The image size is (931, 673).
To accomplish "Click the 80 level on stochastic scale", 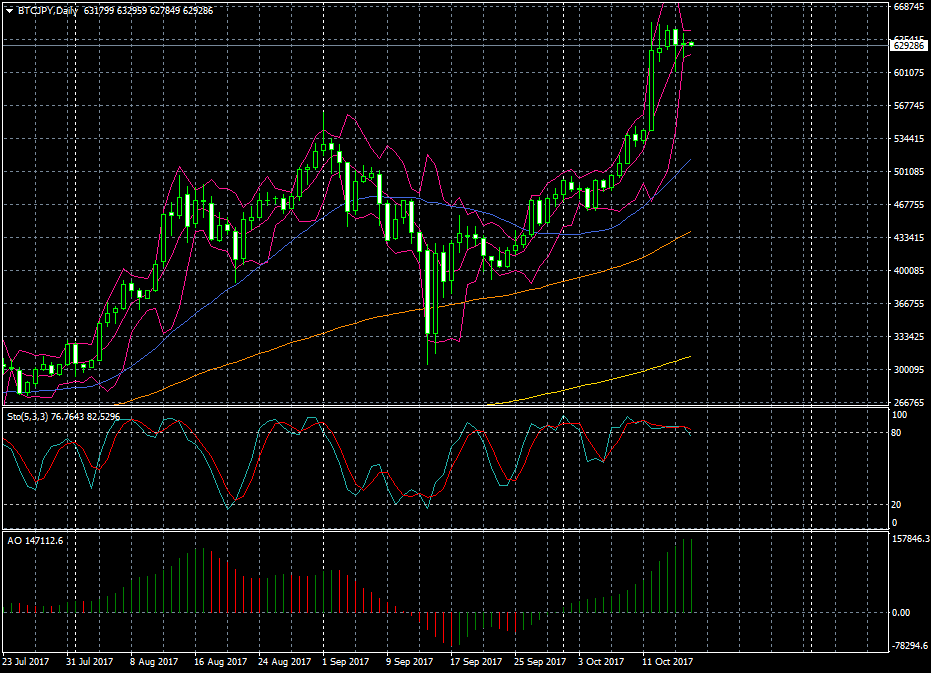I will pos(896,433).
